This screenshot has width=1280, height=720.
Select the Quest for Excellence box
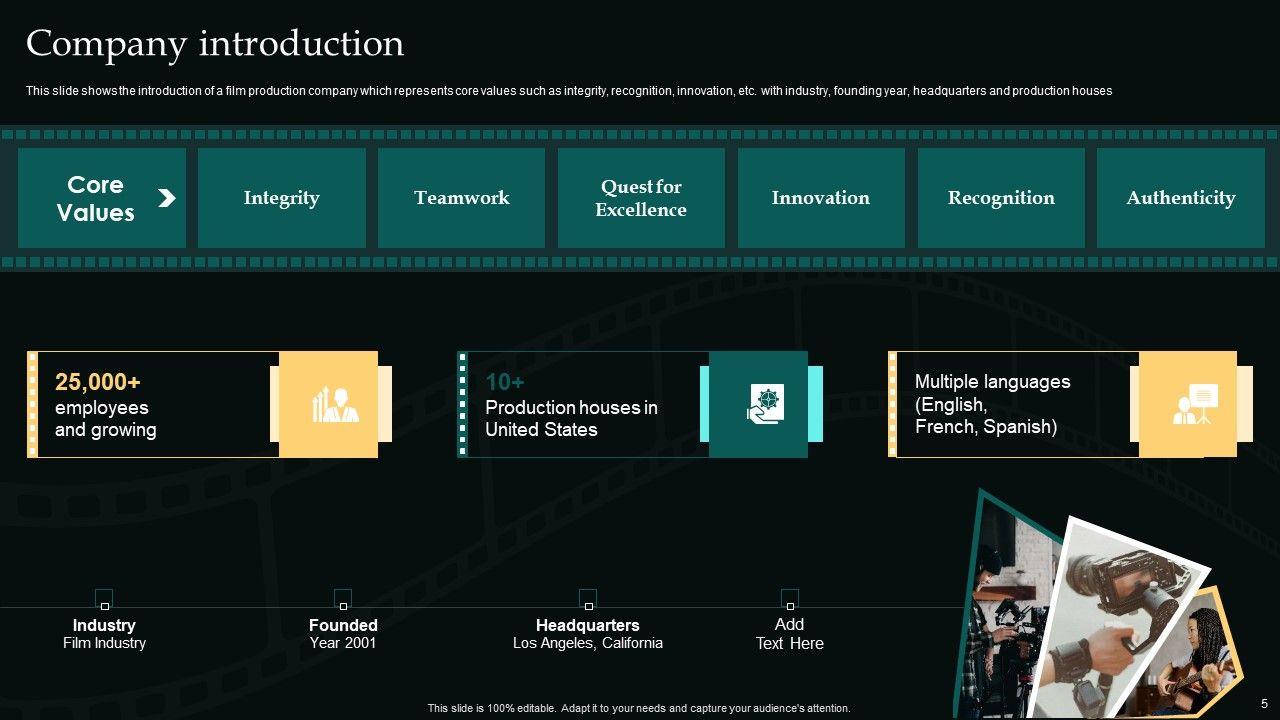click(x=641, y=198)
